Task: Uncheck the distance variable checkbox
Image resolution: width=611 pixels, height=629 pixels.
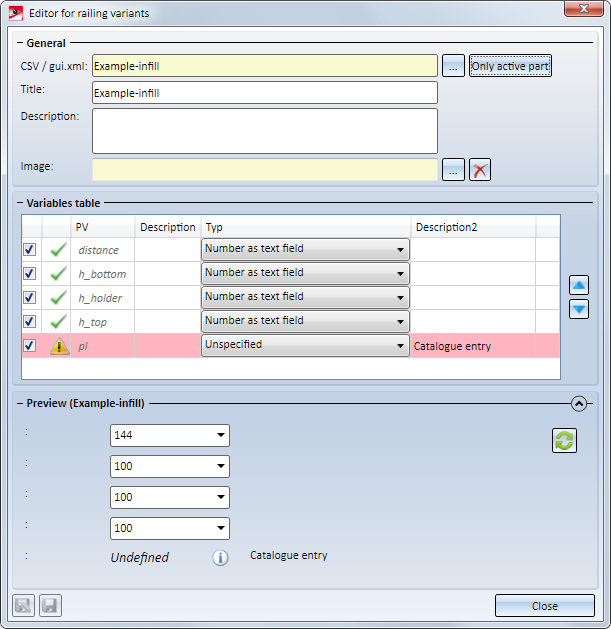Action: pyautogui.click(x=30, y=250)
